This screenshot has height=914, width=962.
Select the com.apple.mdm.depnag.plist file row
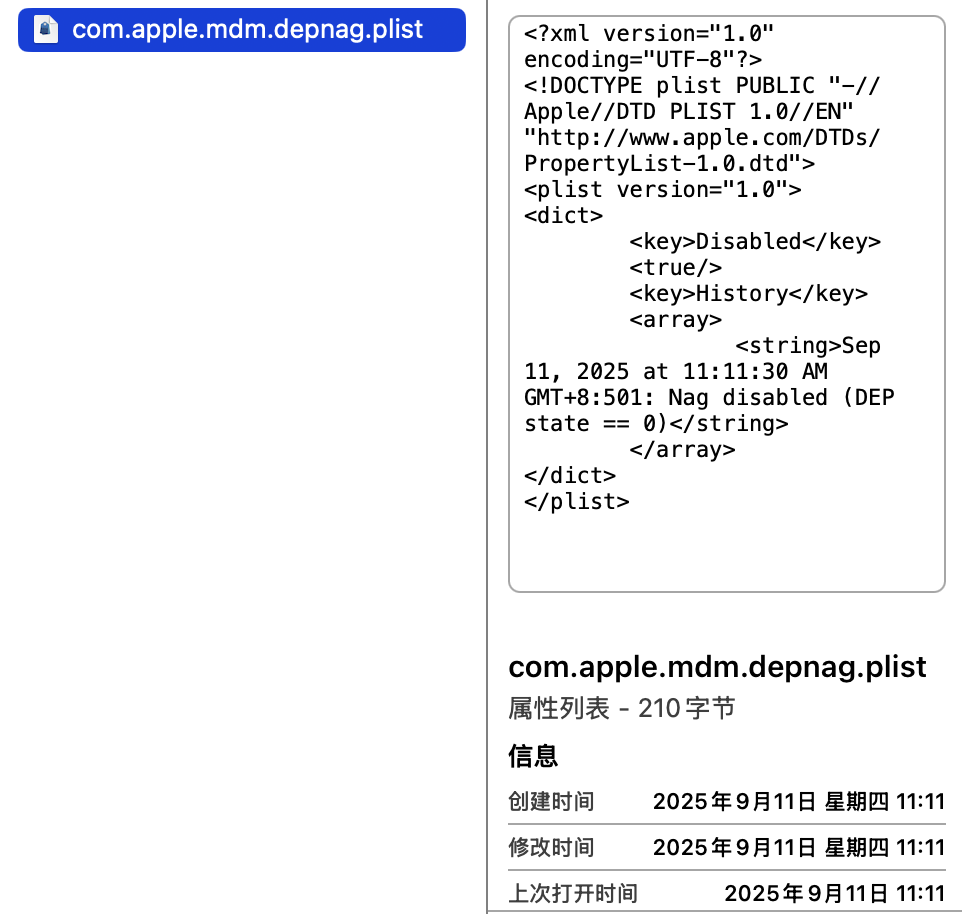click(242, 29)
